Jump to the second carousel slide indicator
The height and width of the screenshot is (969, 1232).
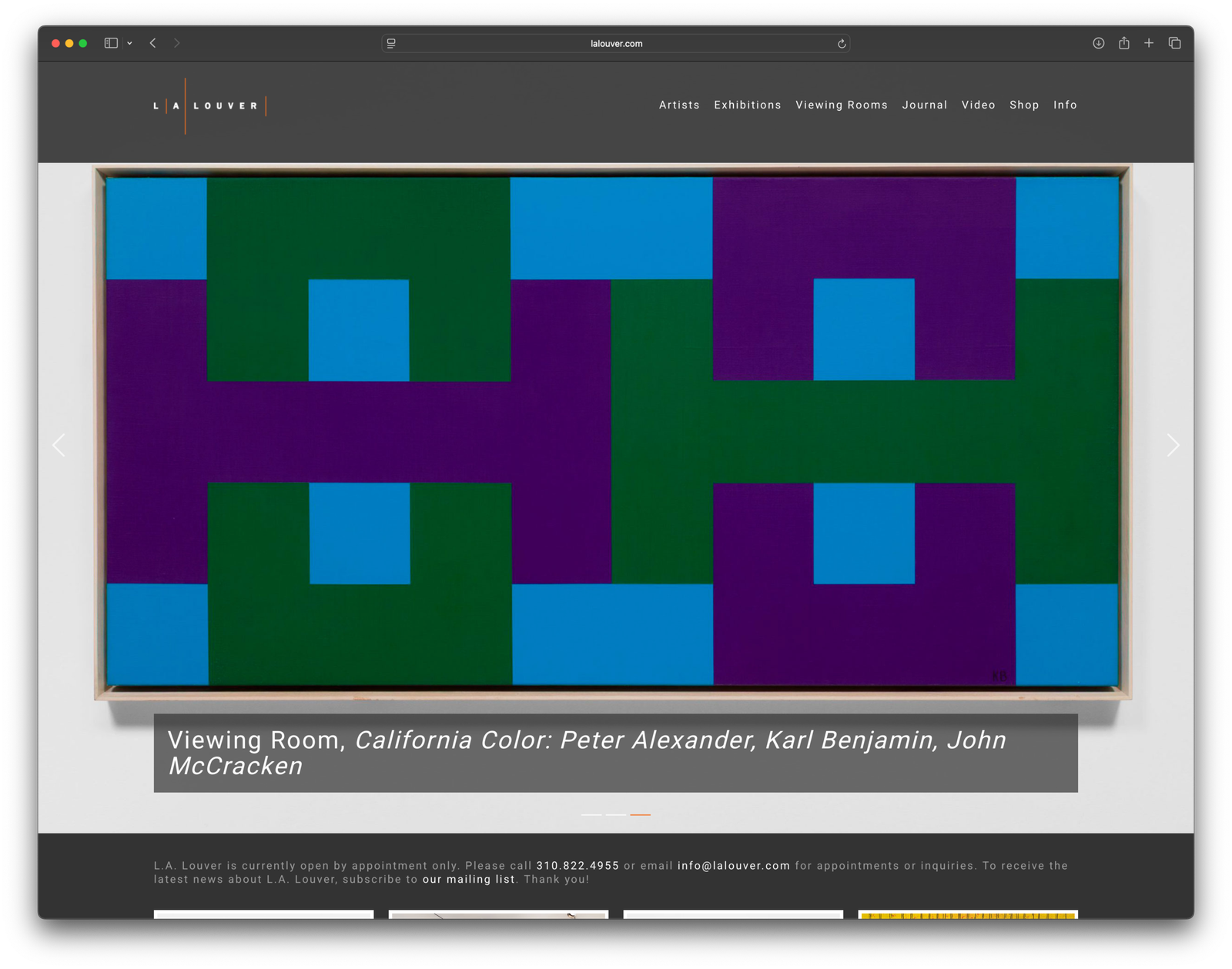point(616,814)
